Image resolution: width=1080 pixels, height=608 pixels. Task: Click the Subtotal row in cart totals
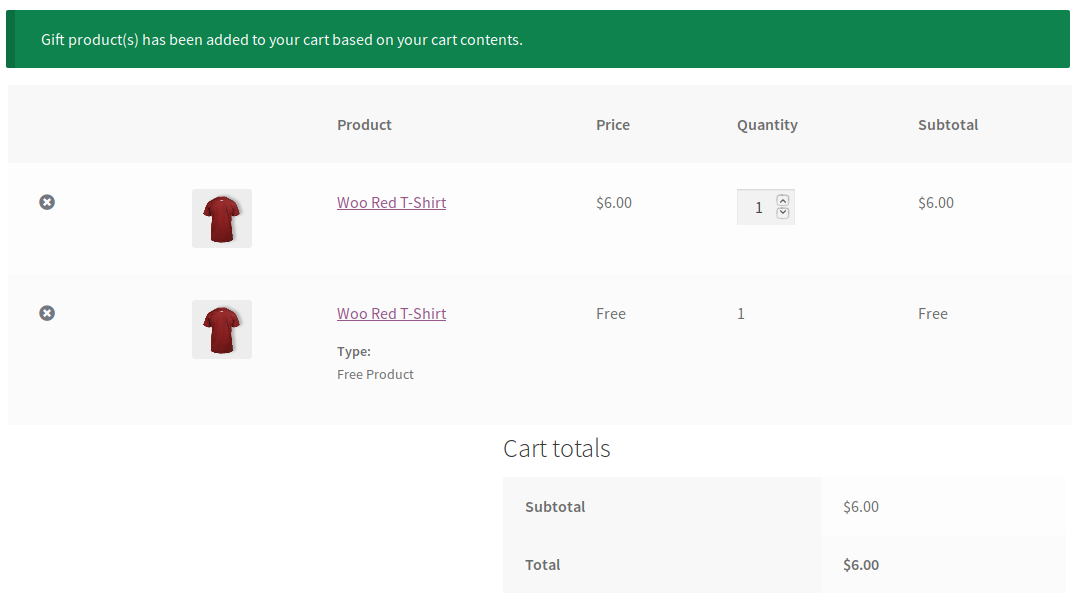coord(784,506)
